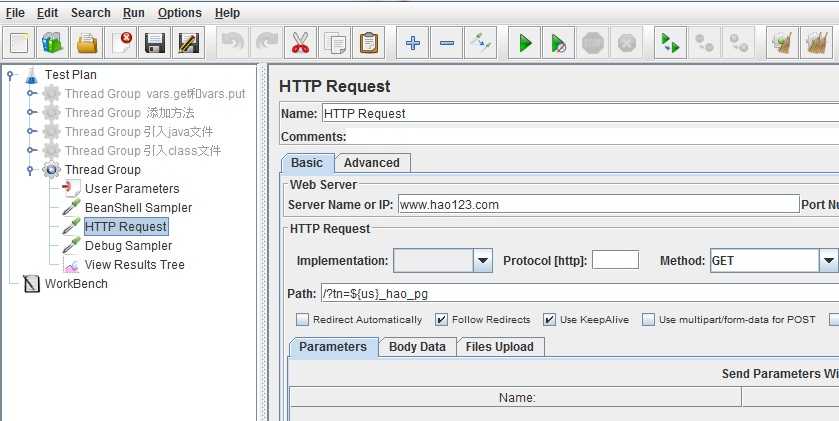
Task: Select the Basic tab
Action: pos(307,163)
